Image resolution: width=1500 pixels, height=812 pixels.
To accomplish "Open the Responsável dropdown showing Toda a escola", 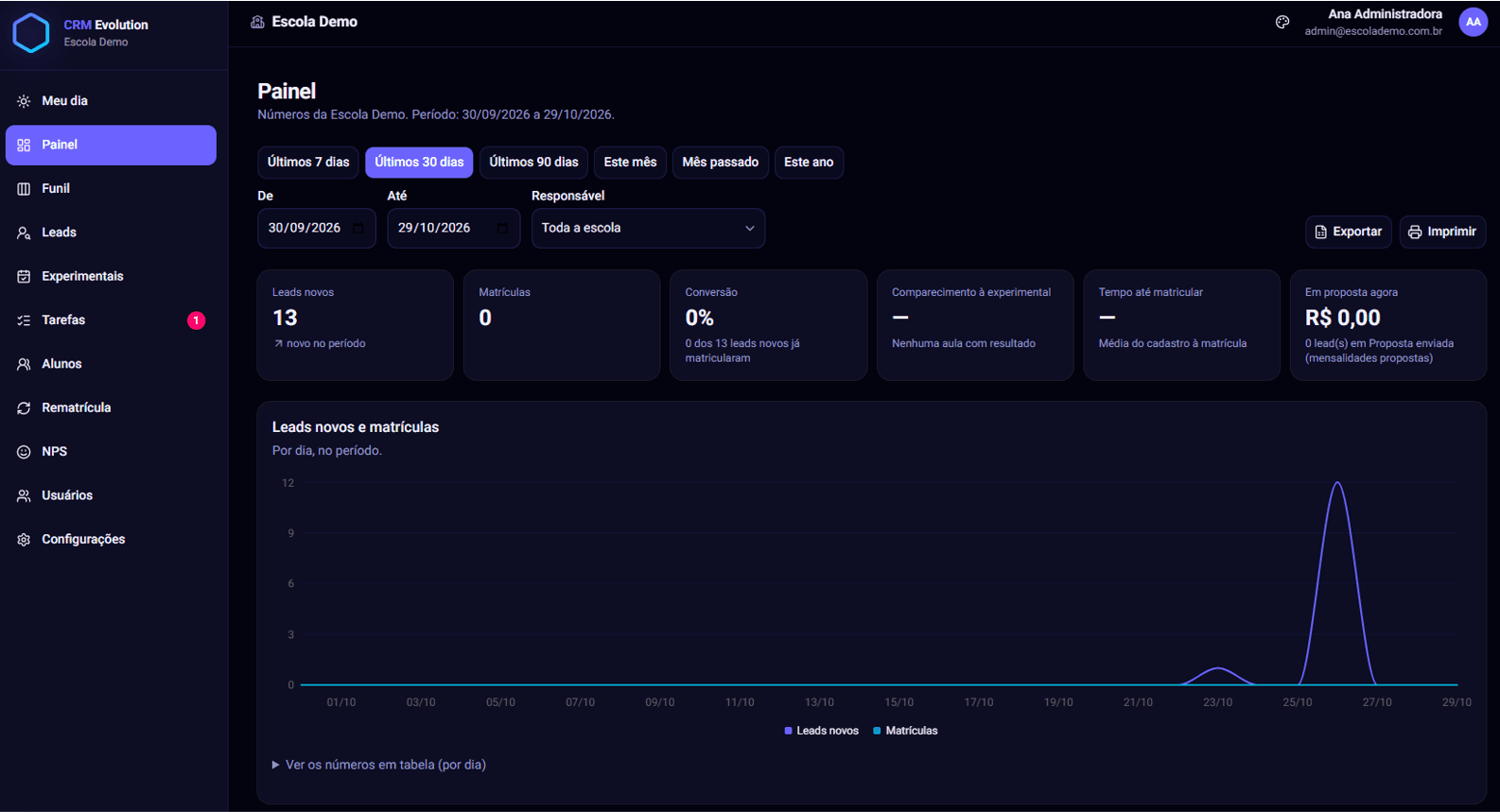I will click(648, 228).
